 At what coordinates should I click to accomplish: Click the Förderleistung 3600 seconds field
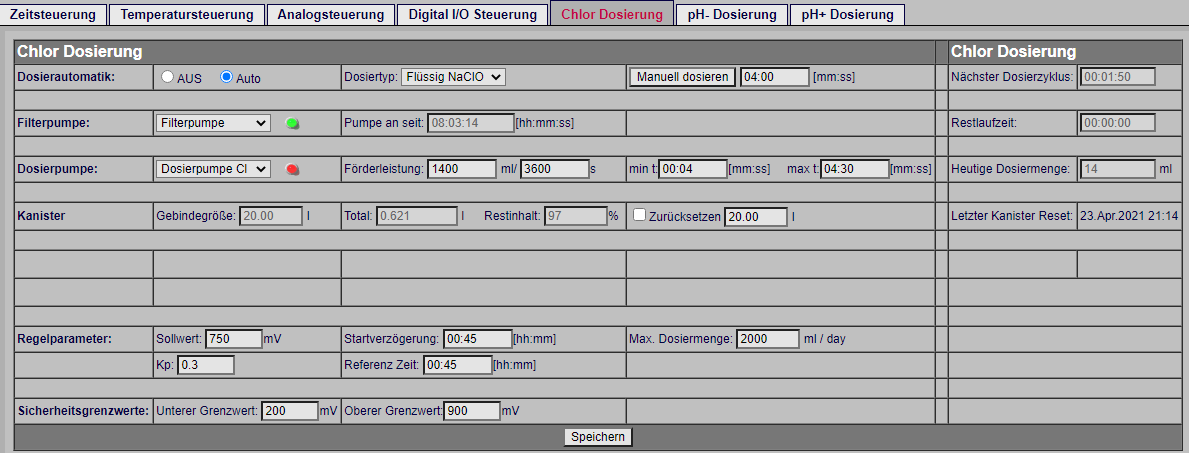click(555, 169)
